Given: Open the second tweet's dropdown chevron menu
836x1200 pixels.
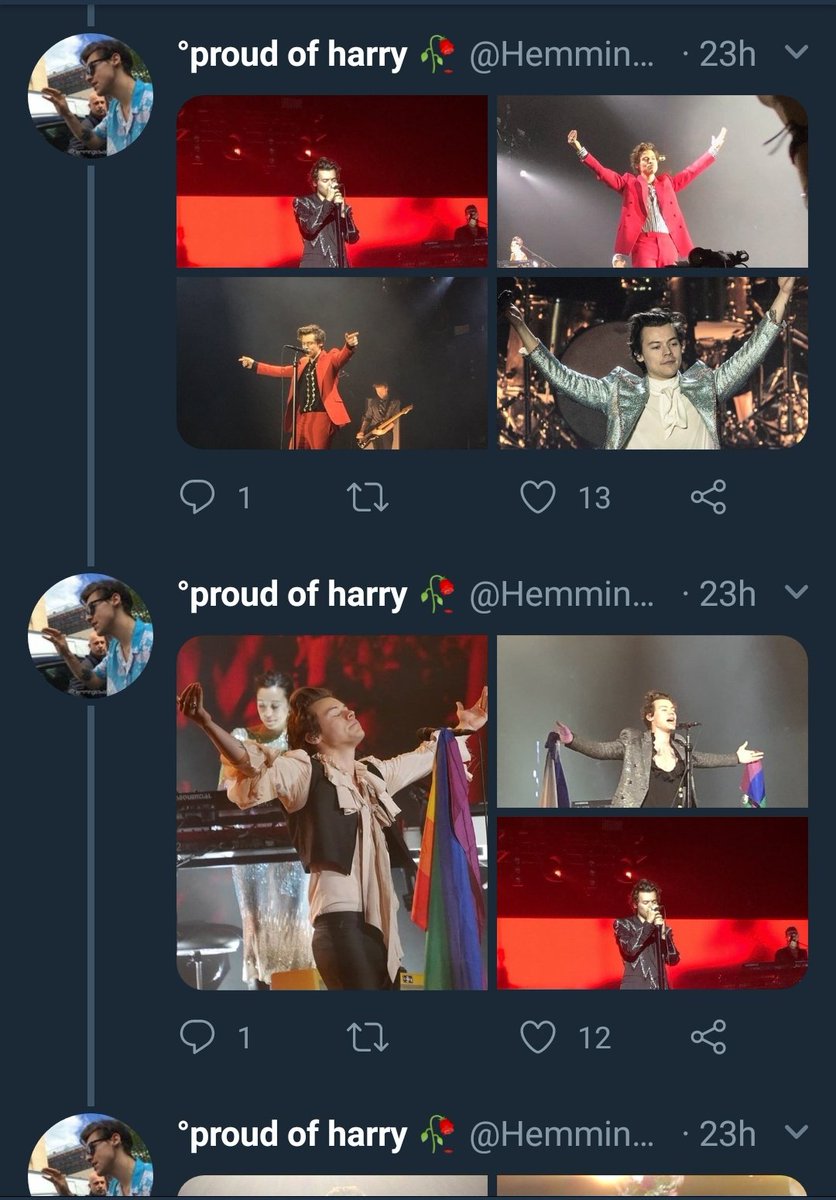Looking at the screenshot, I should (796, 592).
